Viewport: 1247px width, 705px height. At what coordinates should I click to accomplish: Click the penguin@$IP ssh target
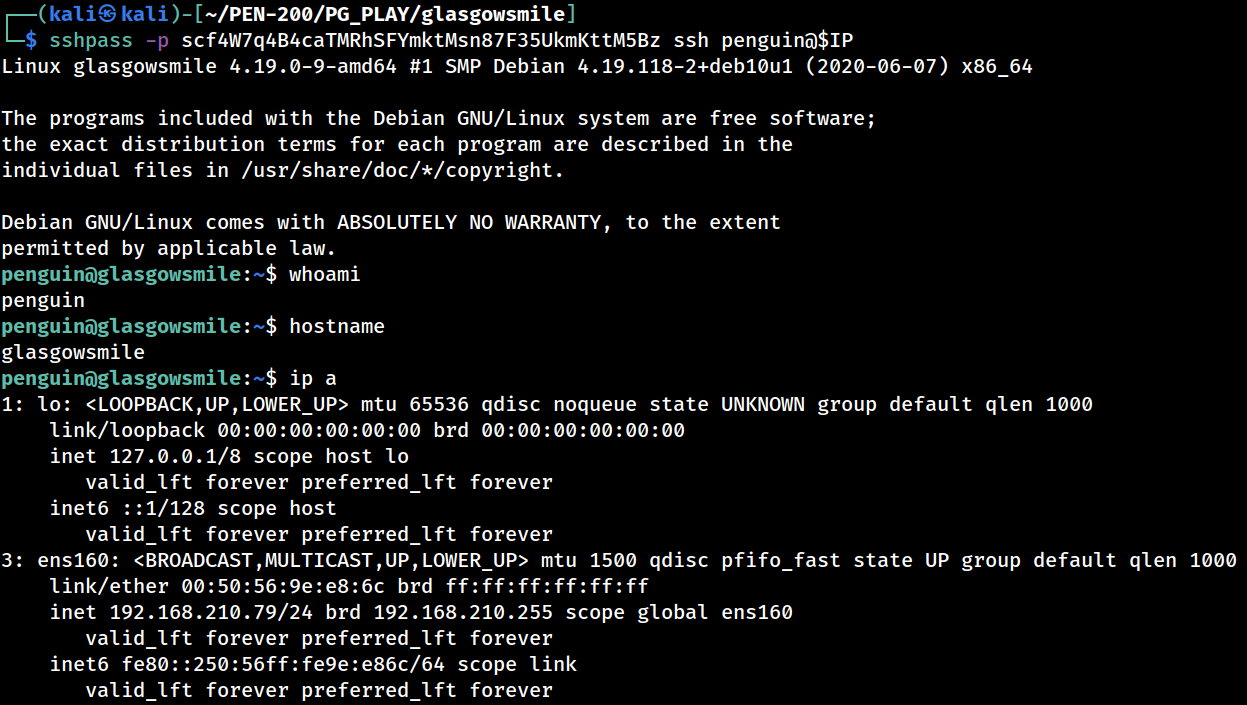(x=788, y=41)
